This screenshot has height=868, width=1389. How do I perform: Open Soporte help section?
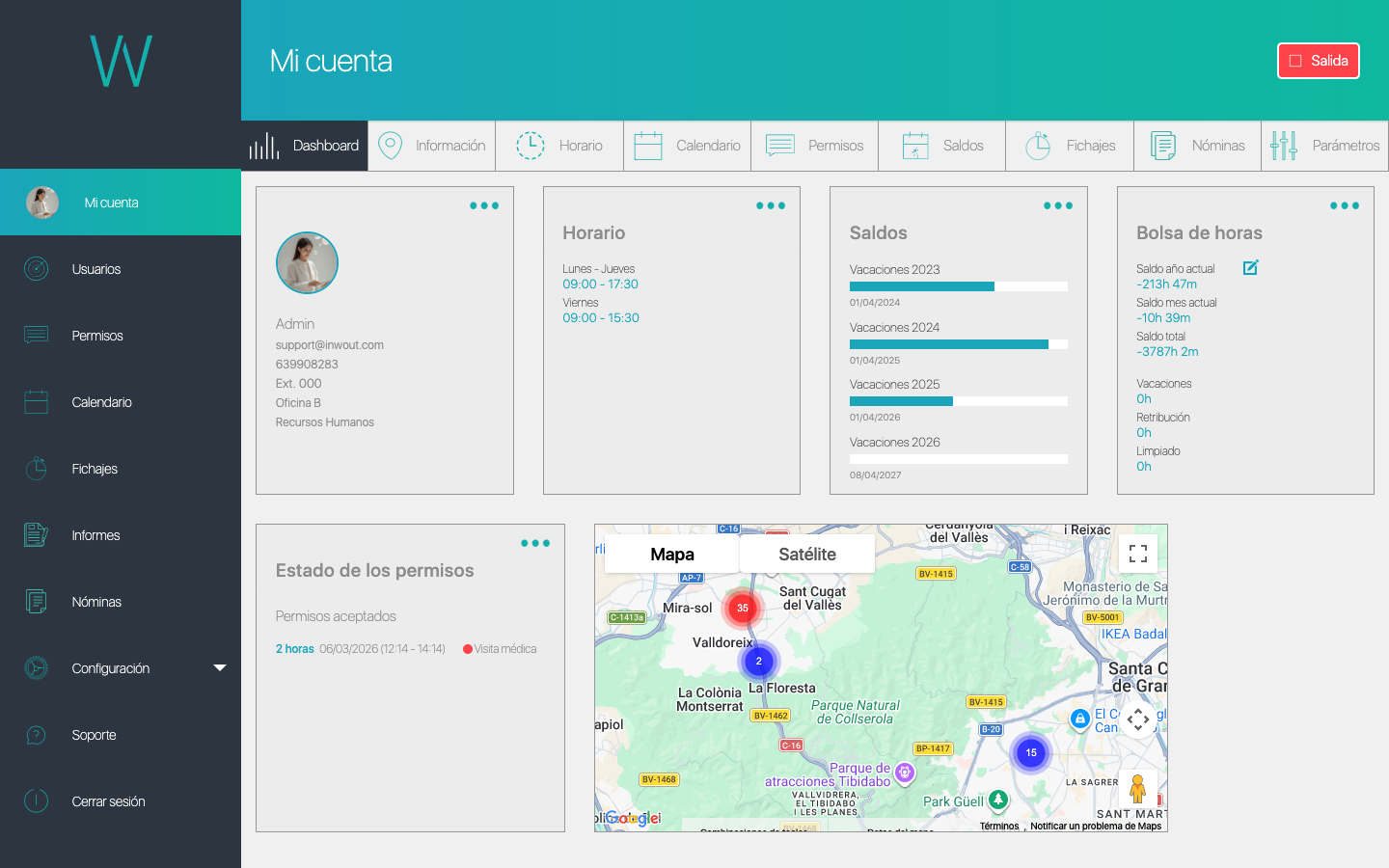pos(121,735)
